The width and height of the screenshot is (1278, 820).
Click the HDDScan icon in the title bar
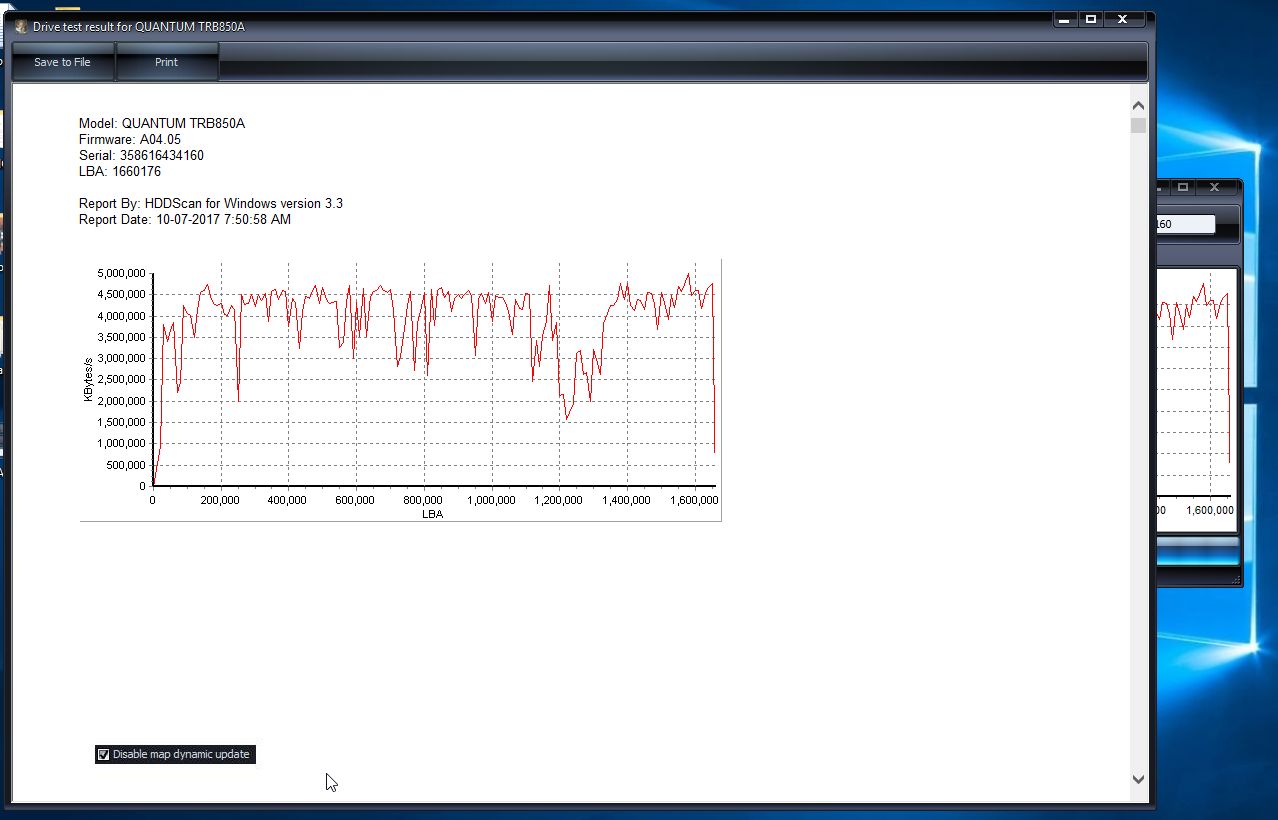coord(21,27)
